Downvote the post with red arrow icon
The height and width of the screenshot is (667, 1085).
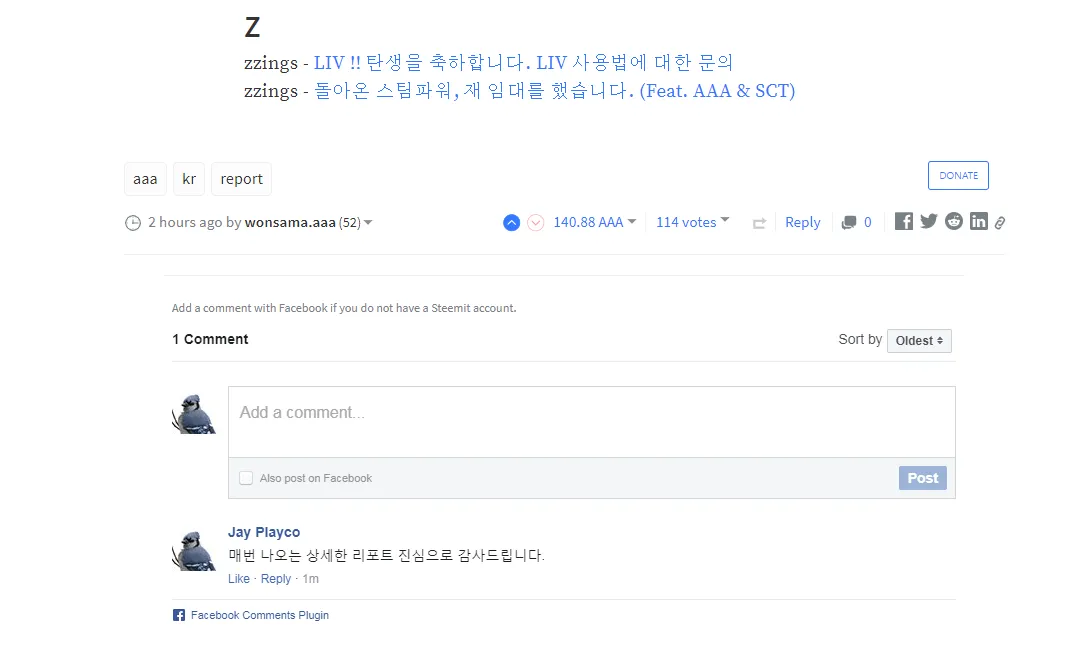coord(536,223)
